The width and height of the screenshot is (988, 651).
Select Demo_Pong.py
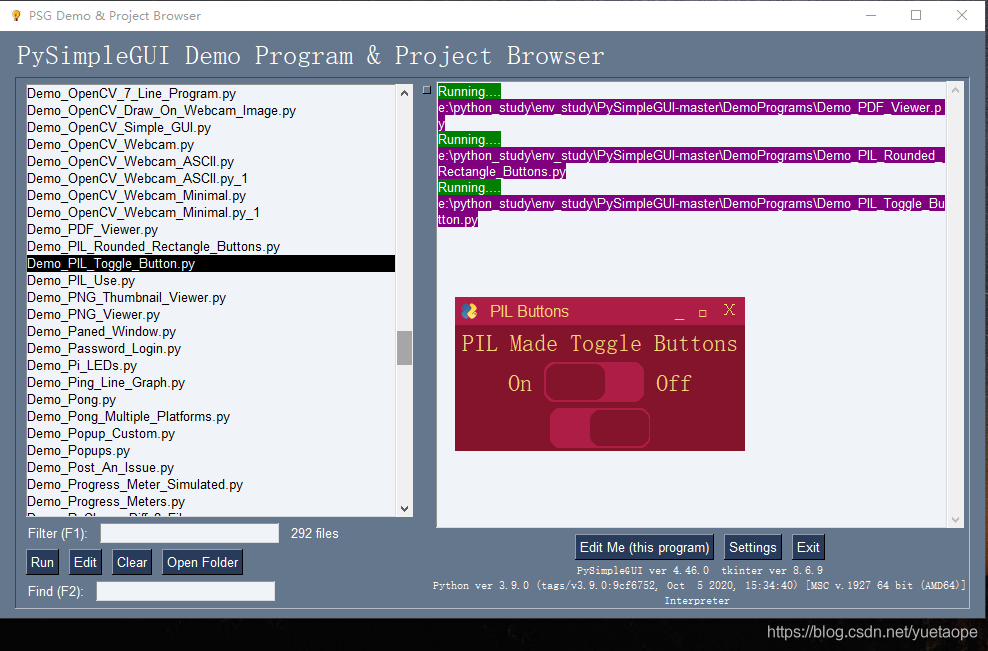pos(210,400)
